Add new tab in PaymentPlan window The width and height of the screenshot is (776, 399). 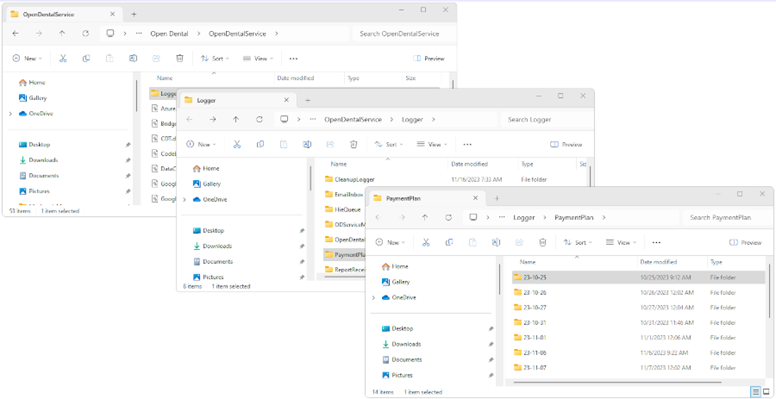point(497,198)
